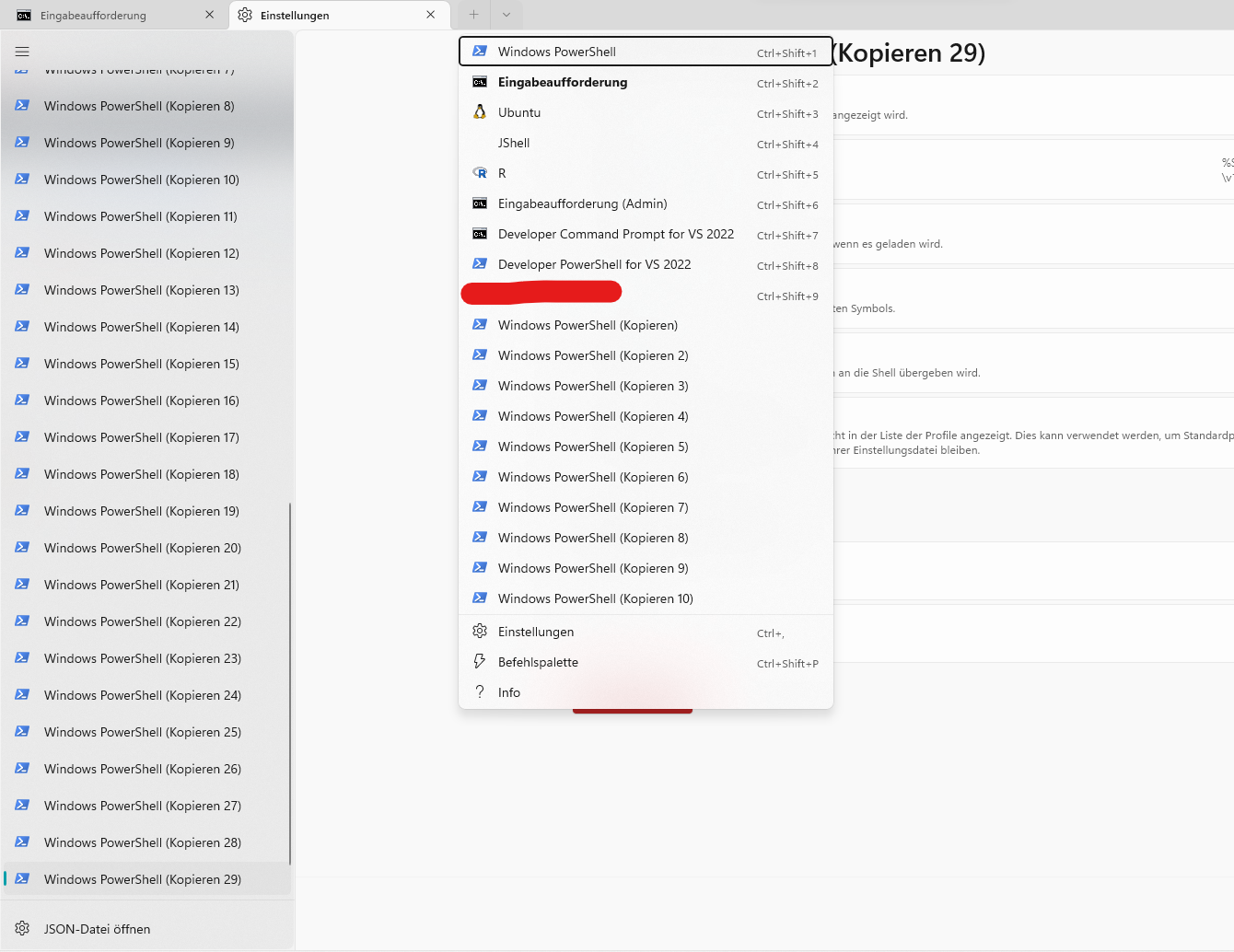This screenshot has width=1234, height=952.
Task: Open the JSON-Datei öffnen link
Action: coord(147,929)
